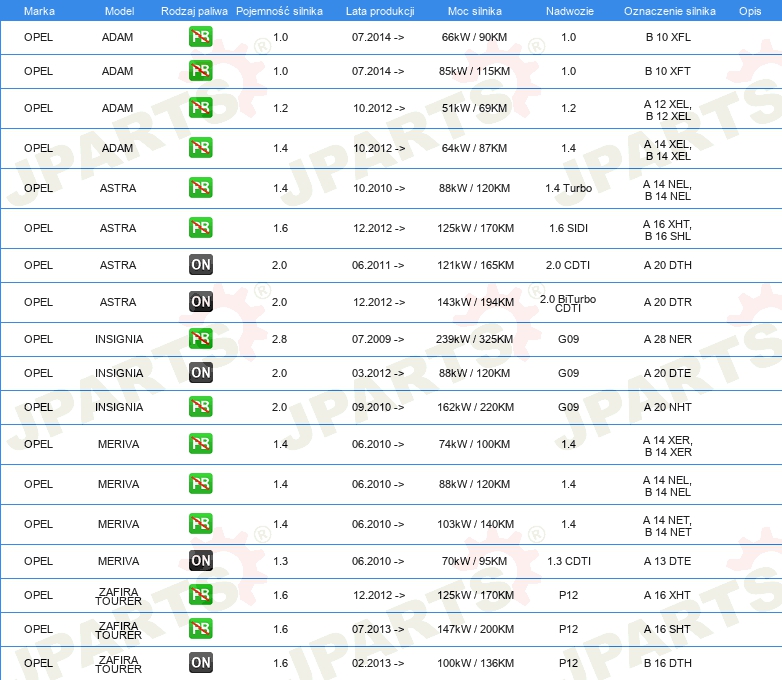Click the PB petrol icon for Adam B 10 XFL
Screen dimensions: 782x680
coord(201,37)
